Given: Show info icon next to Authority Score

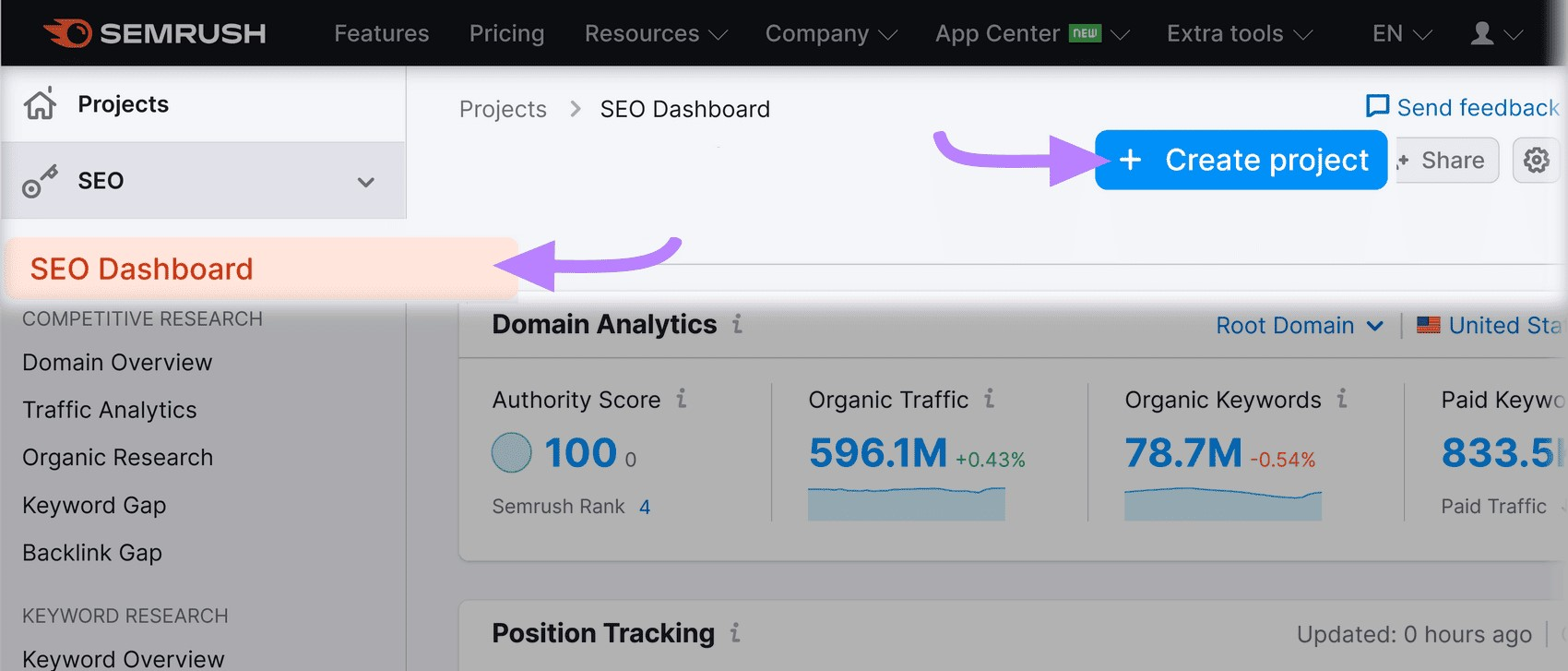Looking at the screenshot, I should pos(682,398).
